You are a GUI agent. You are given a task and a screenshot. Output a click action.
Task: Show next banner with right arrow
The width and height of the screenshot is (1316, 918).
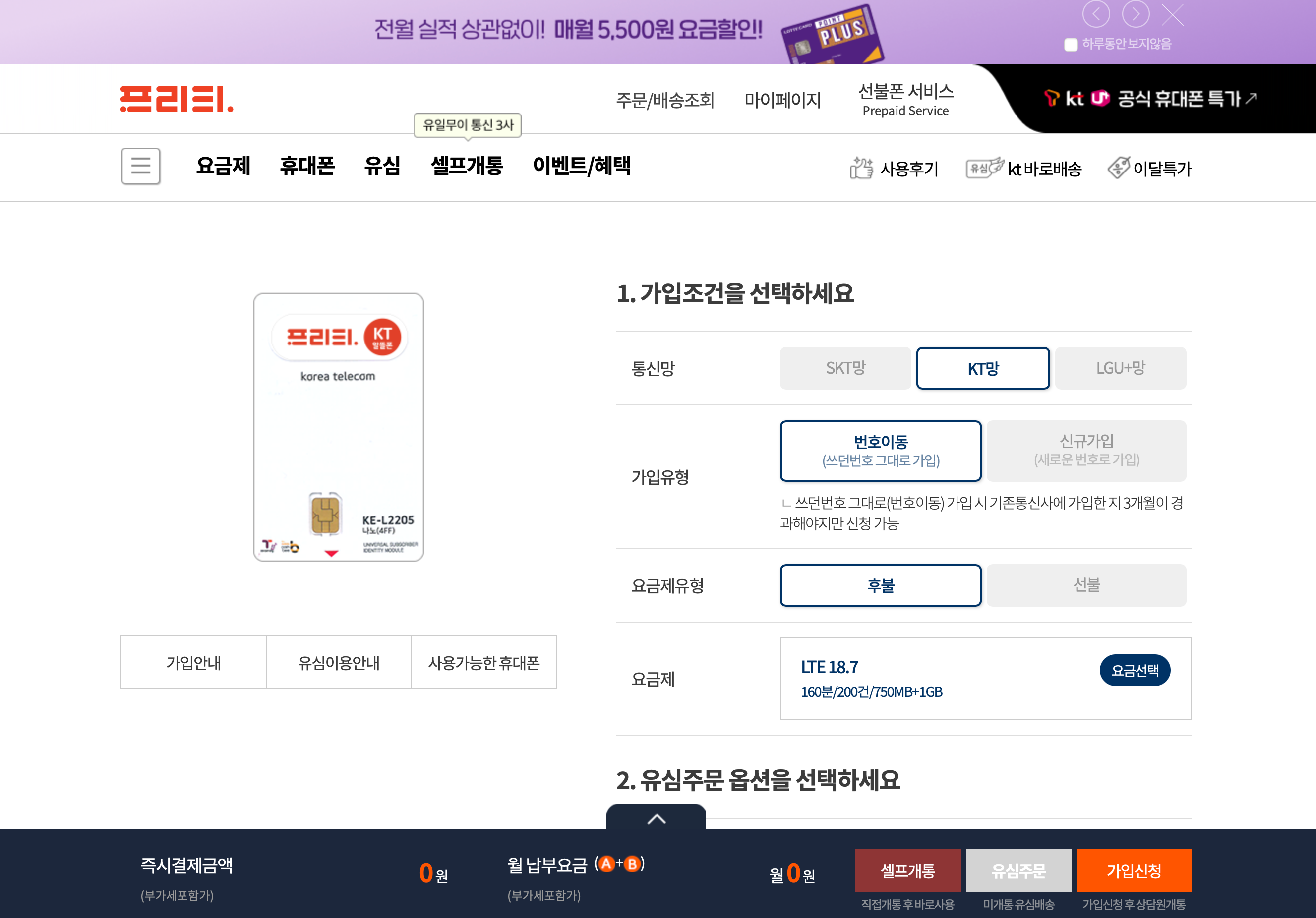(x=1135, y=14)
